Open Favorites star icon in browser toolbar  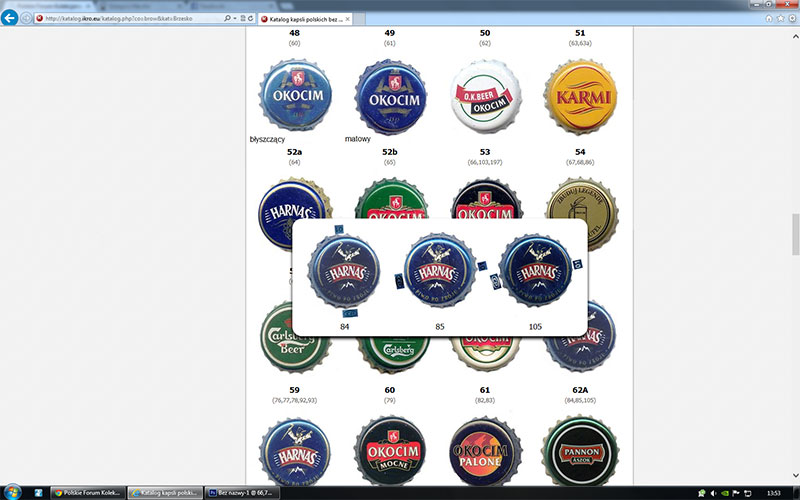[779, 19]
